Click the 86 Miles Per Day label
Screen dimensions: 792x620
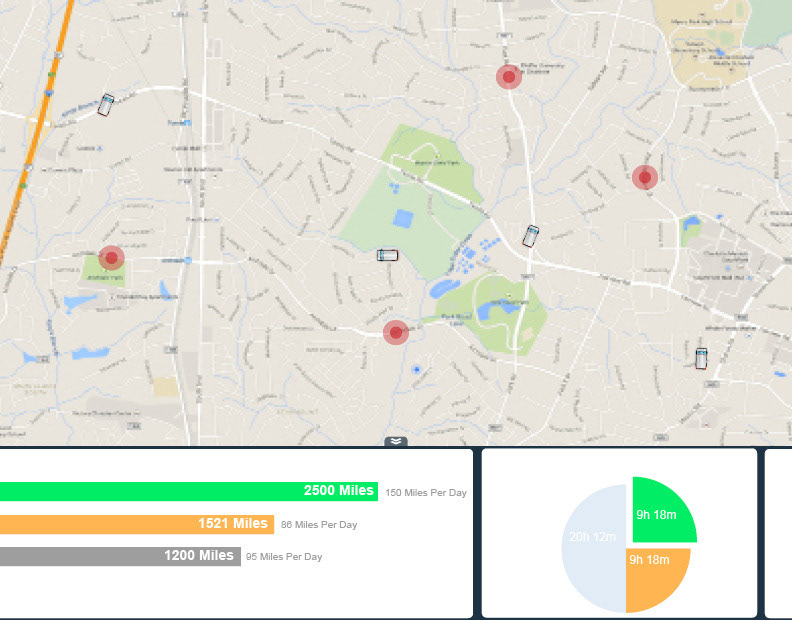click(x=319, y=525)
